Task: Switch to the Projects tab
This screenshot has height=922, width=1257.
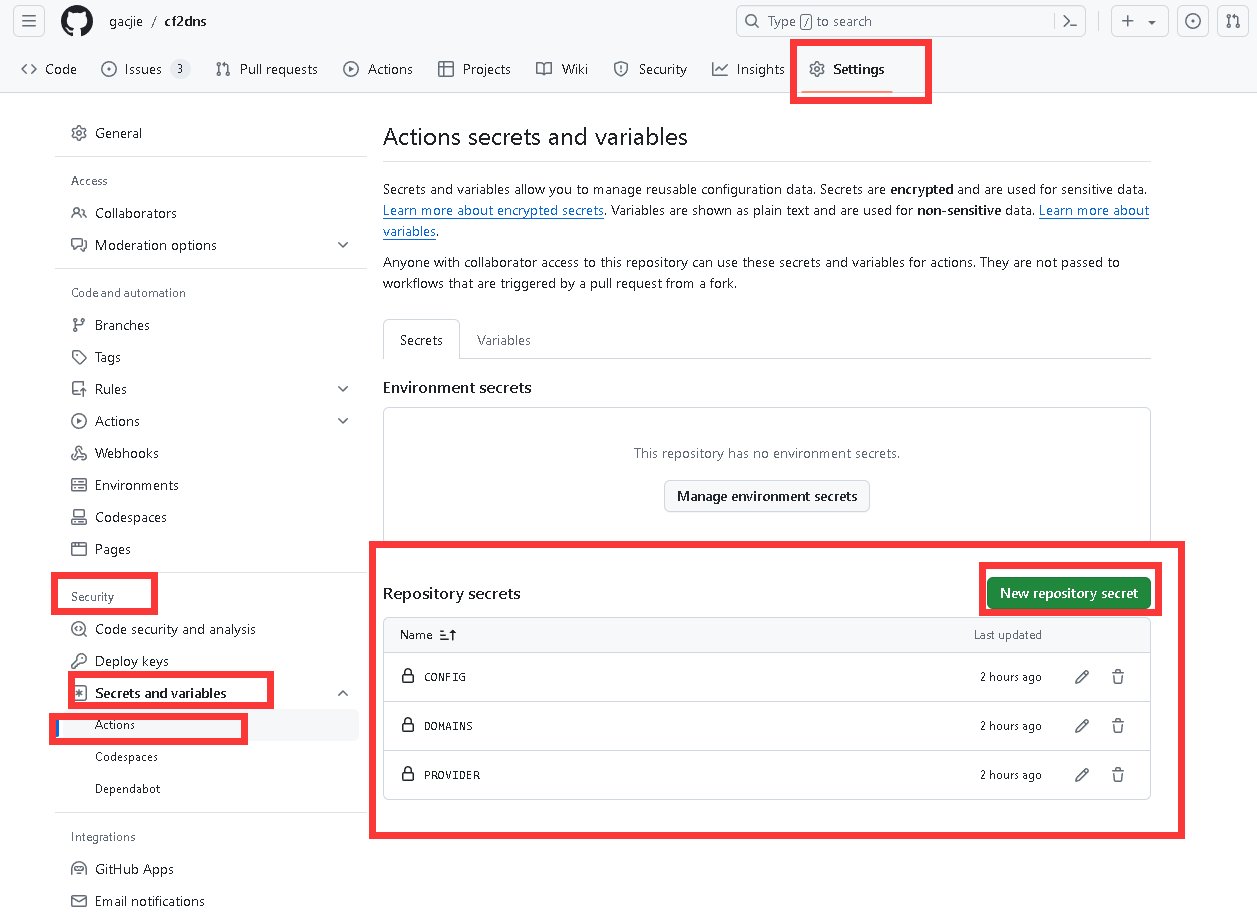Action: 475,69
